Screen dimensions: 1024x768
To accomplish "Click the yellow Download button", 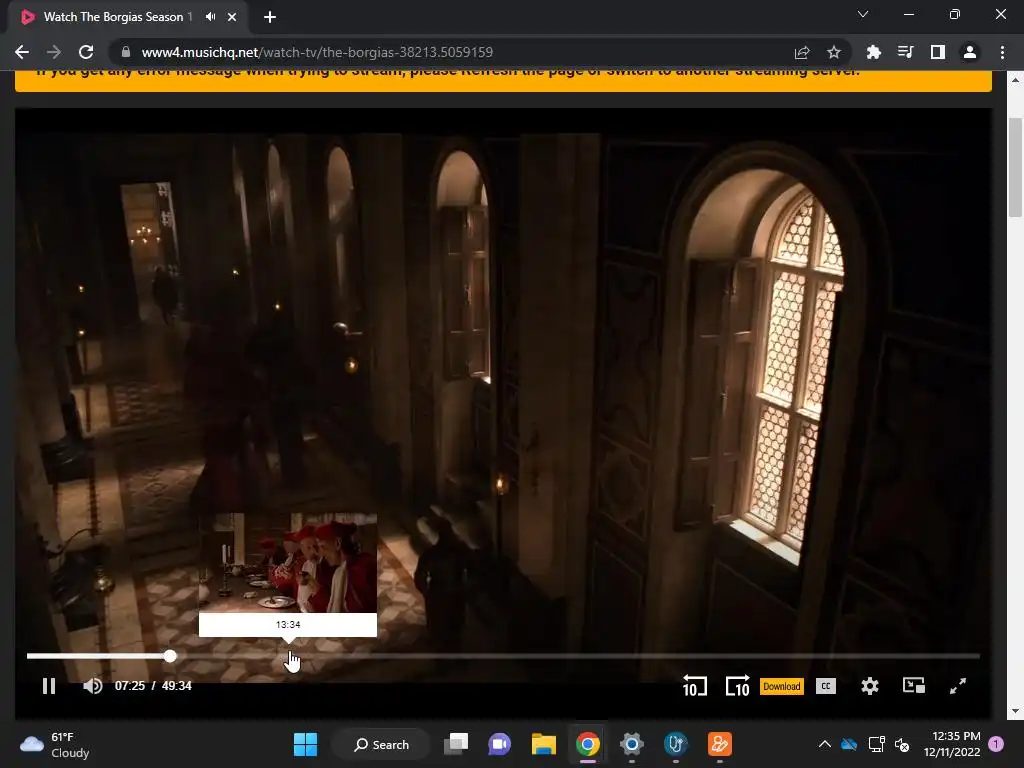I will (x=782, y=686).
